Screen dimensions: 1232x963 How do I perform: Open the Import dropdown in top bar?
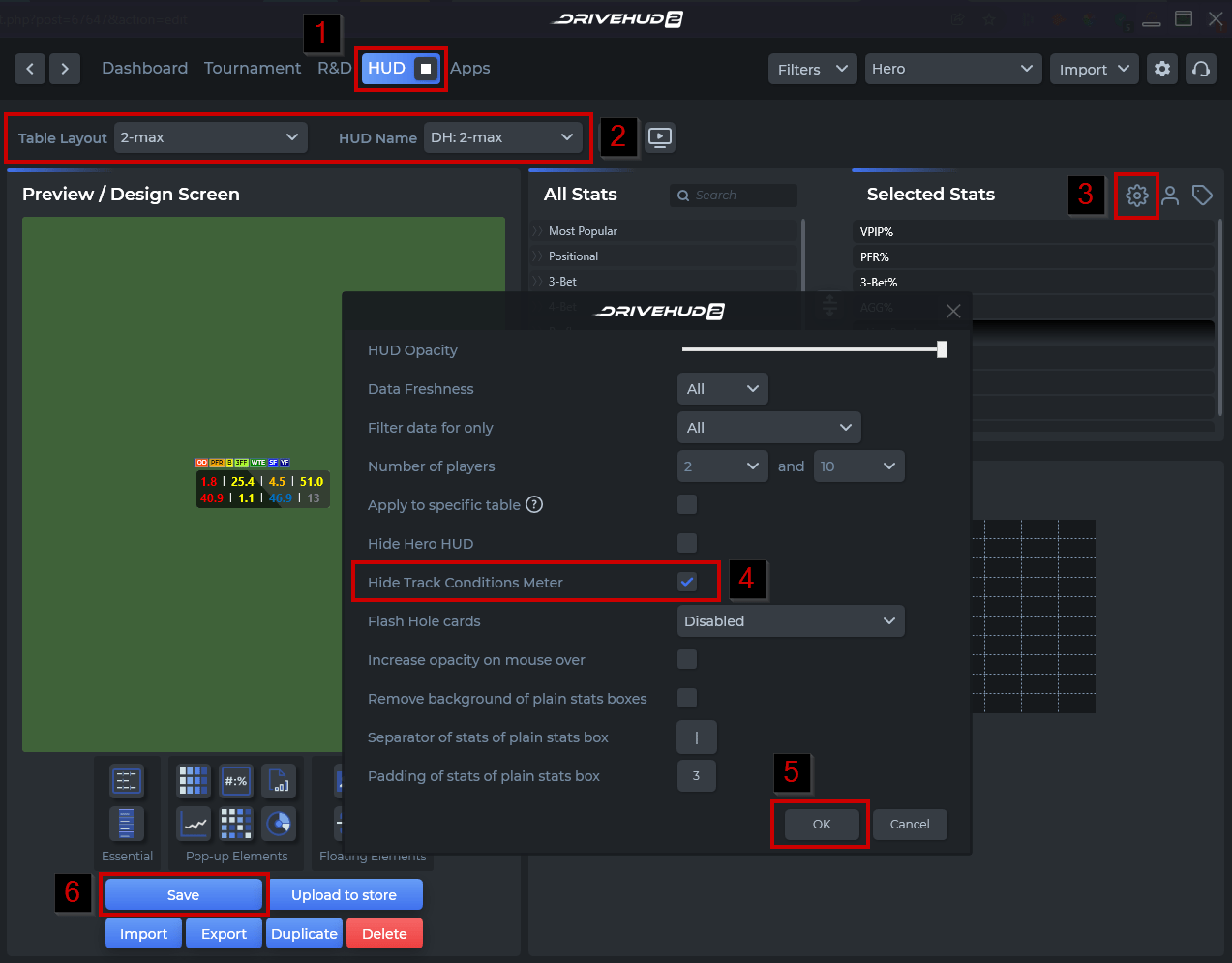1095,69
